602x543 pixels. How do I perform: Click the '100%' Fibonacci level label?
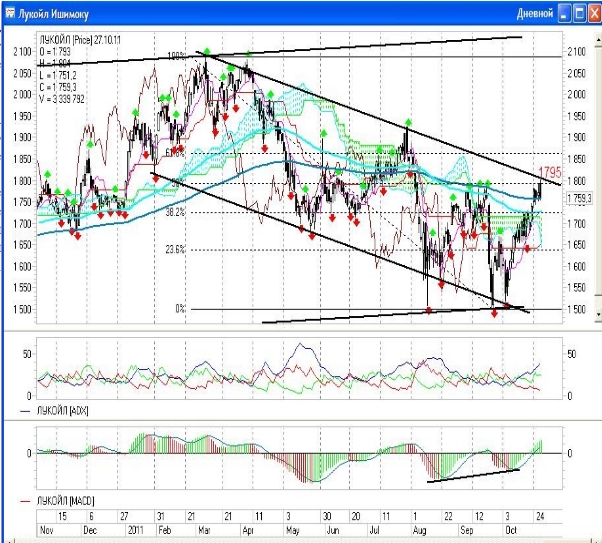click(x=177, y=56)
